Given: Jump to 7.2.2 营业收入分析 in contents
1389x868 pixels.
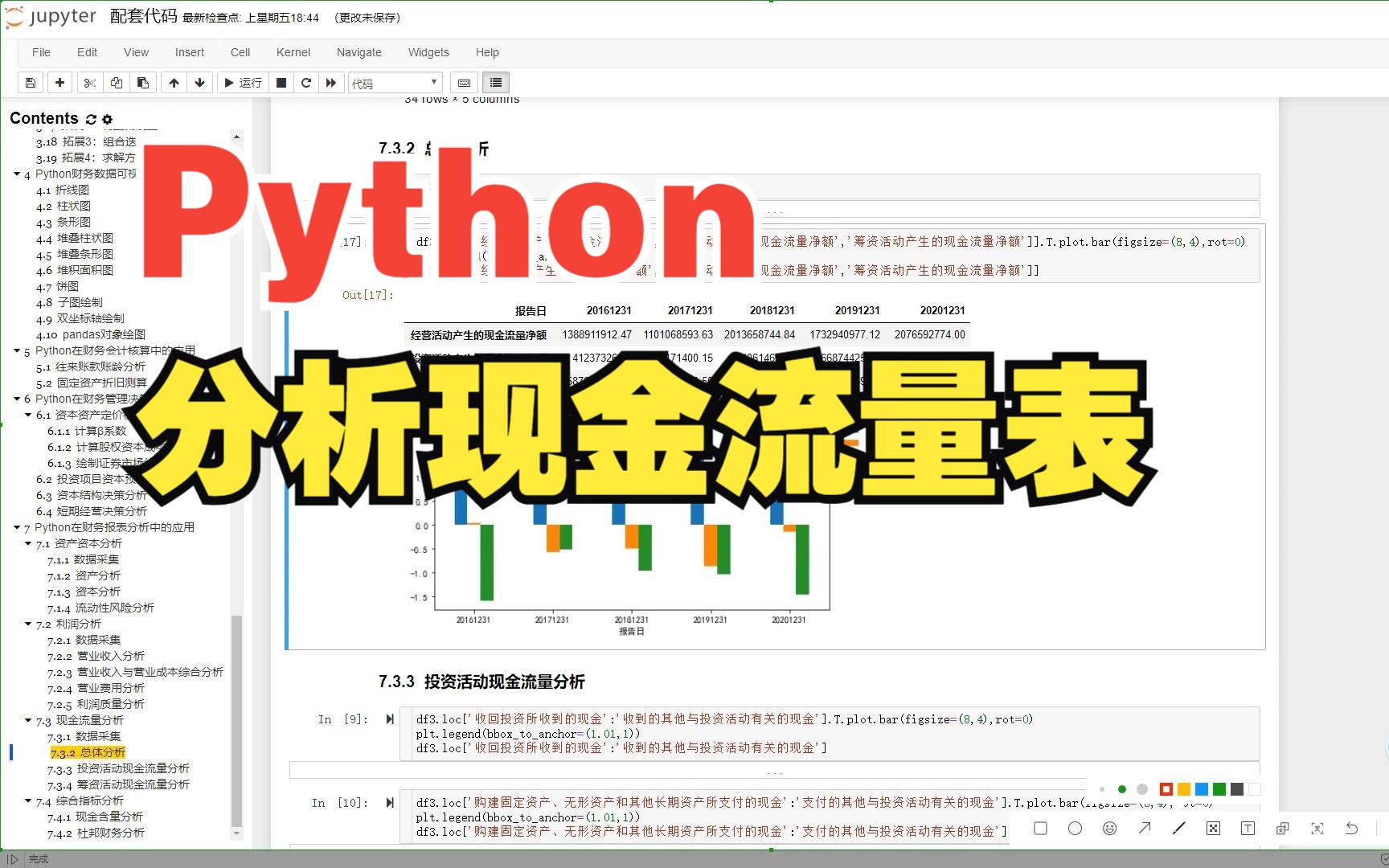Looking at the screenshot, I should coord(96,656).
